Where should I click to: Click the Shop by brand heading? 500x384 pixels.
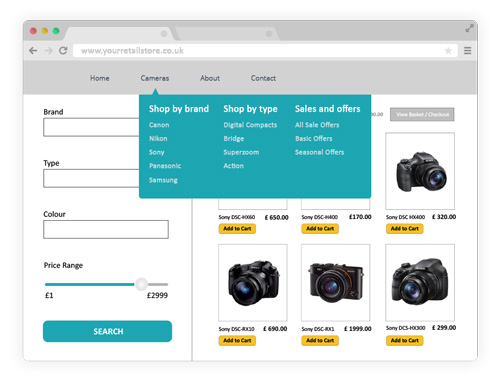coord(179,109)
